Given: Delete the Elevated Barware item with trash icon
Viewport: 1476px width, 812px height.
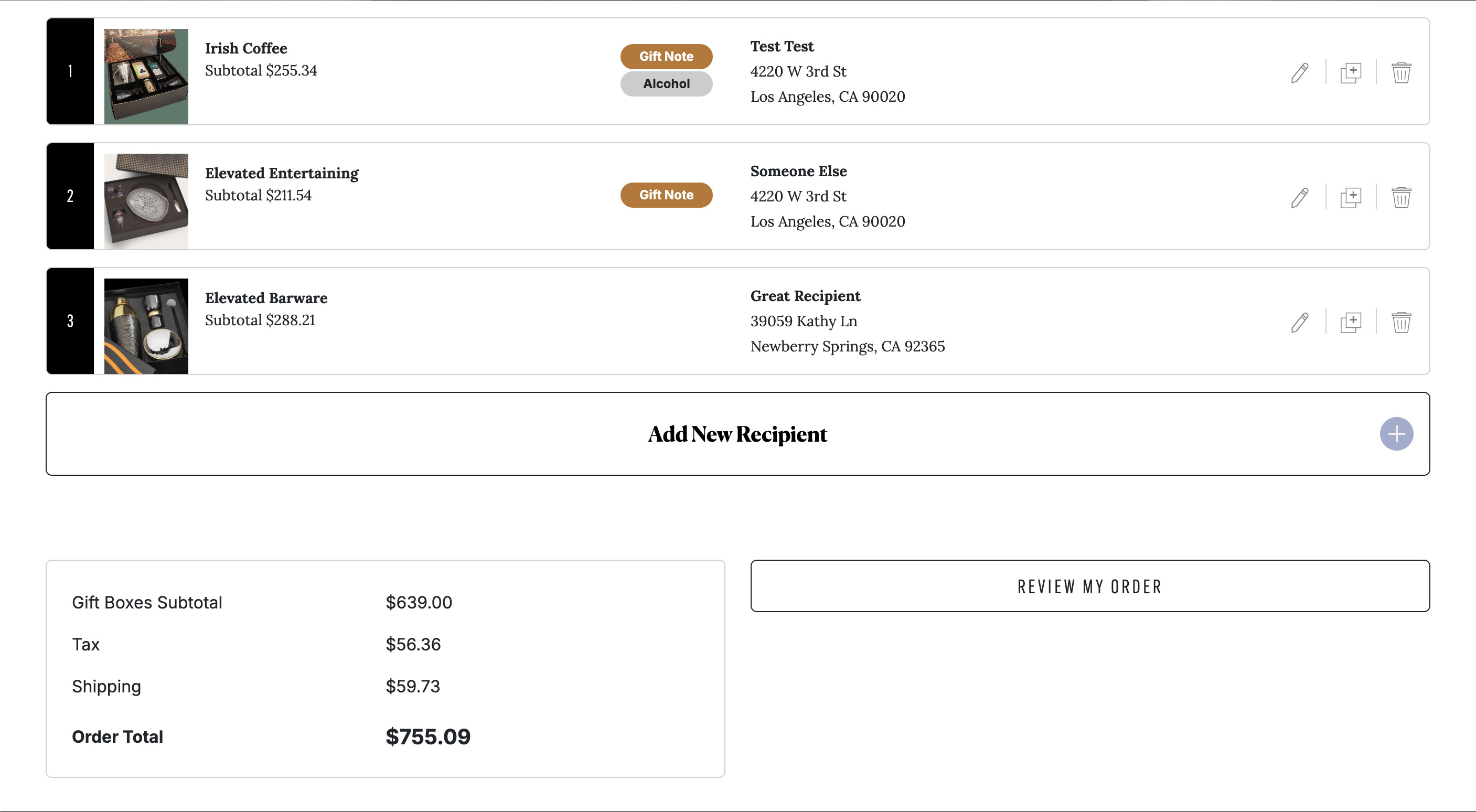Looking at the screenshot, I should [1401, 323].
